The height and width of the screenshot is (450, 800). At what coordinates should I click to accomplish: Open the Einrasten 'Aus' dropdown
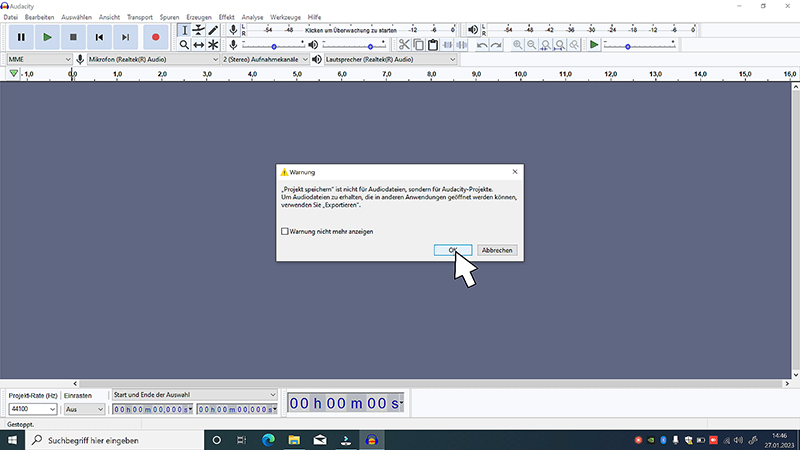click(84, 409)
